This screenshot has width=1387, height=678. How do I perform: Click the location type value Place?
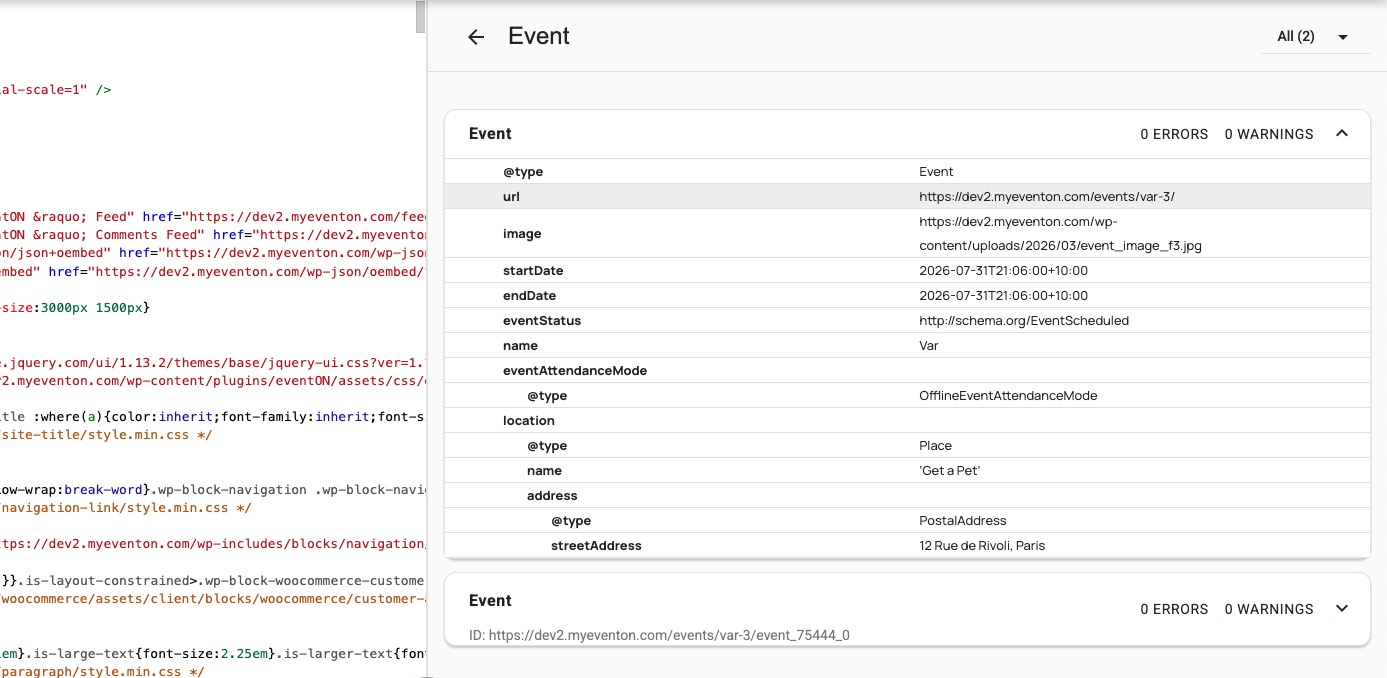[936, 446]
